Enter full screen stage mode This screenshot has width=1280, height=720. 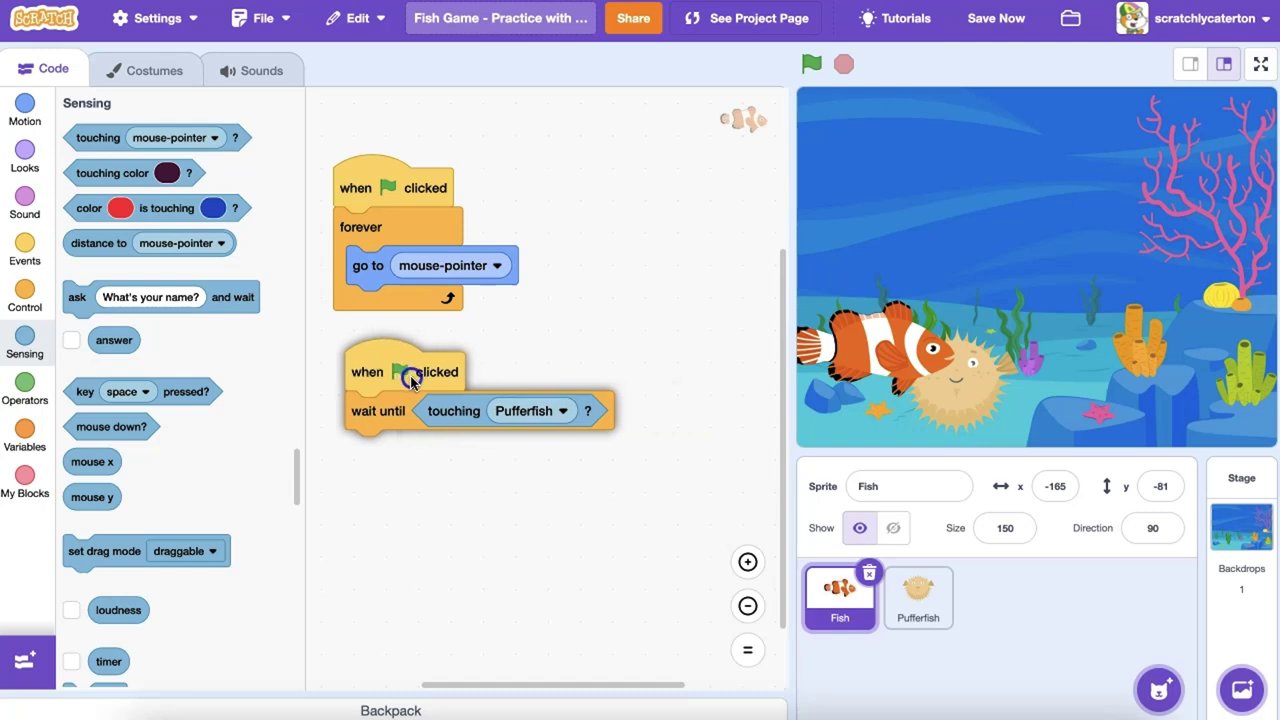tap(1260, 64)
